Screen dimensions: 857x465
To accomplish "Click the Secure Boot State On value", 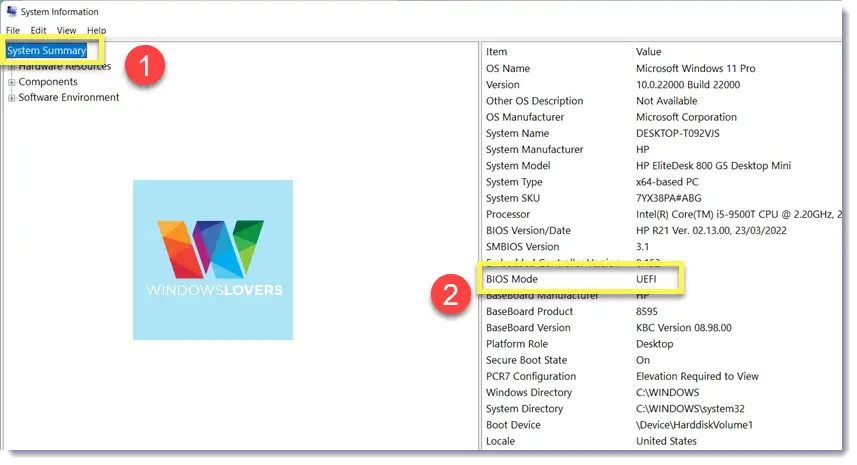I will pos(643,360).
